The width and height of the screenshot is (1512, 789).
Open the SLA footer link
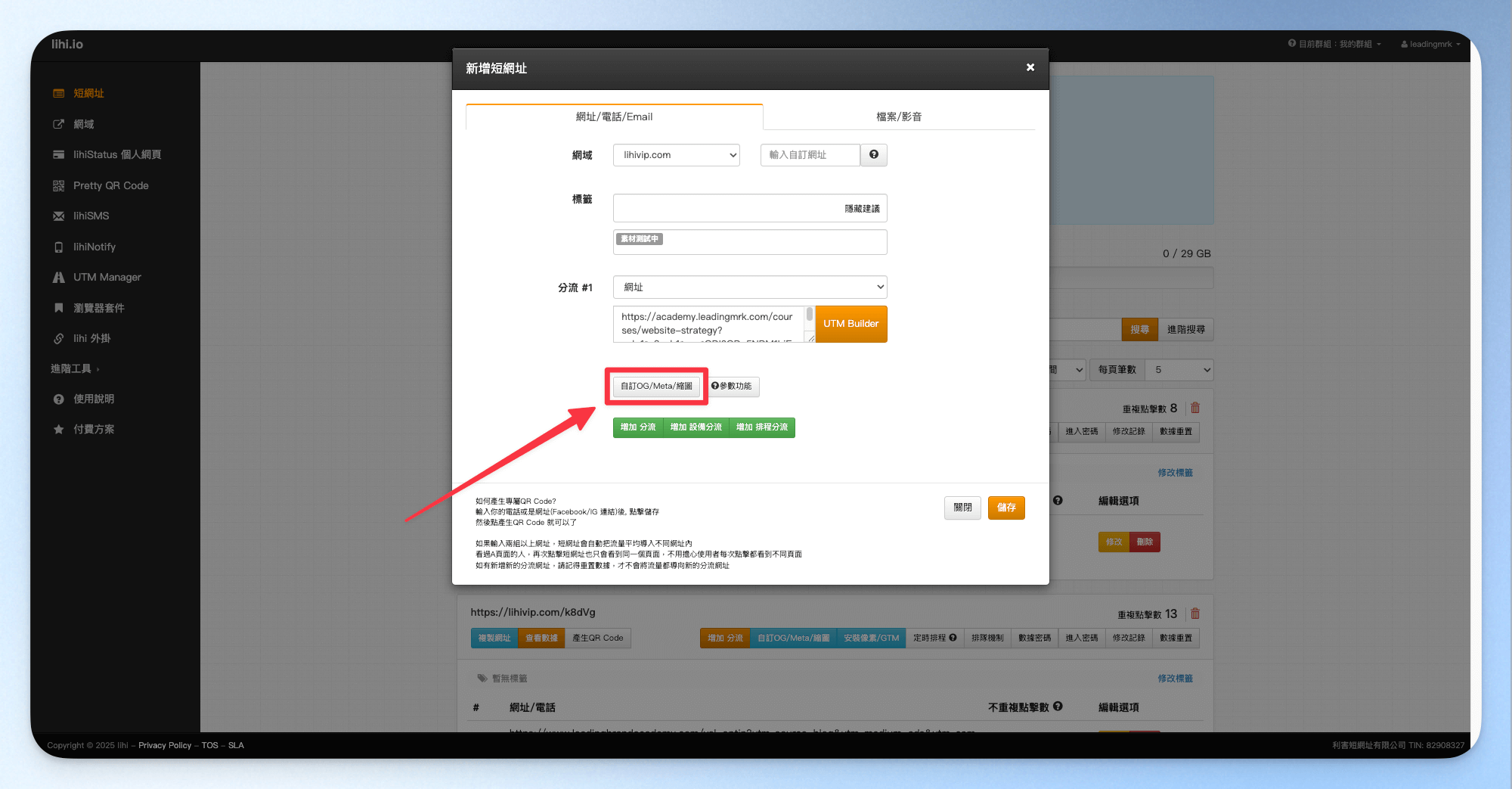click(236, 745)
